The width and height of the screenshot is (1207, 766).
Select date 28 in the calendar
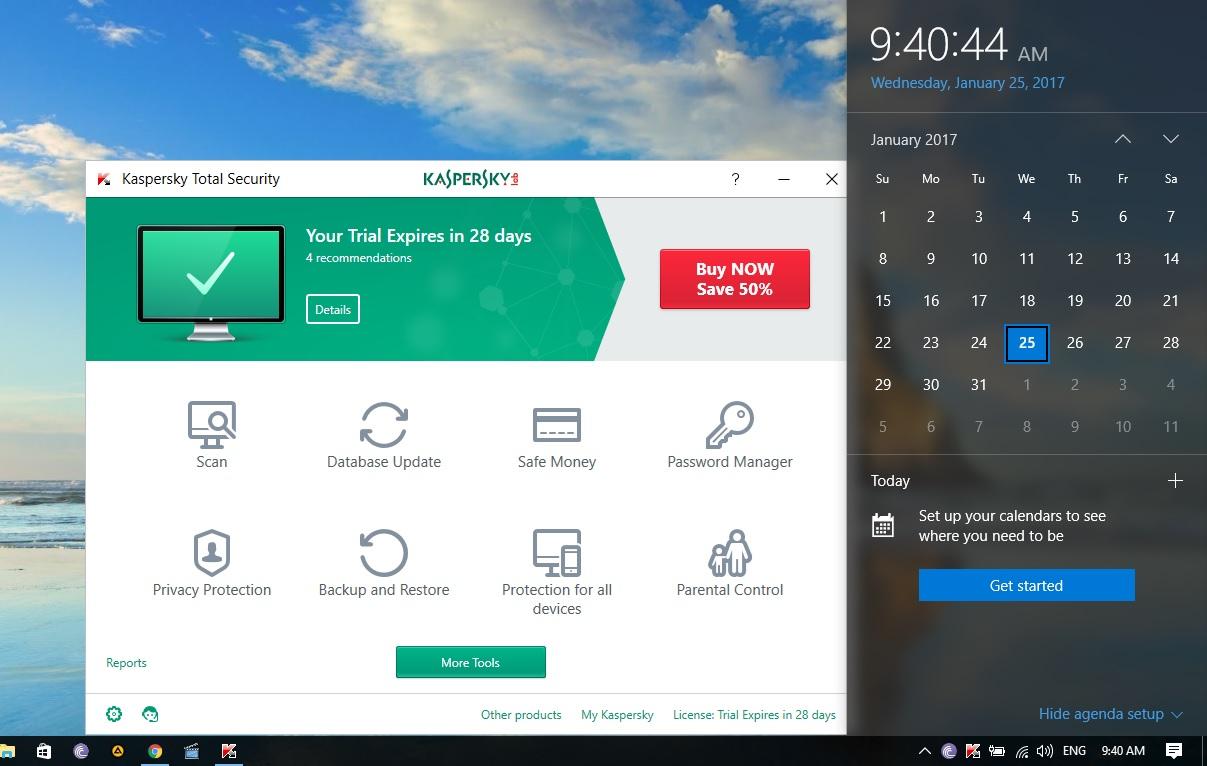point(1171,343)
